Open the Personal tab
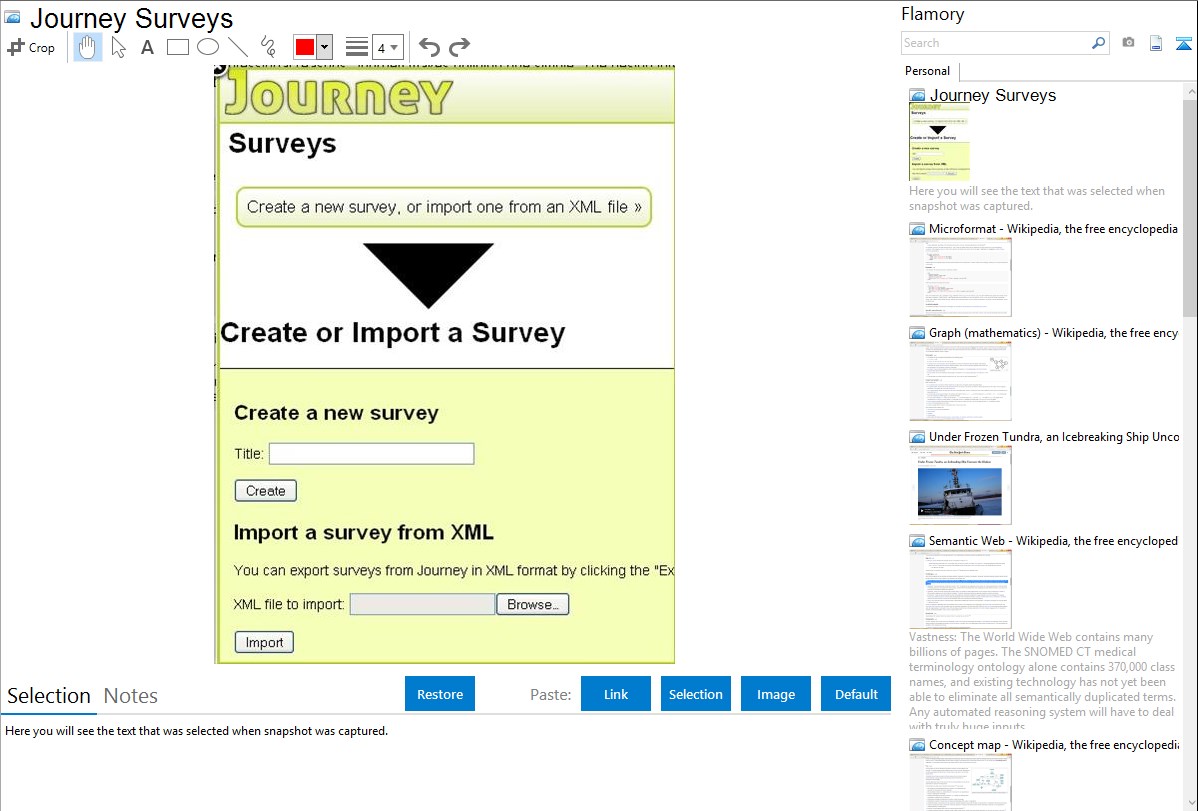This screenshot has height=811, width=1198. 928,71
